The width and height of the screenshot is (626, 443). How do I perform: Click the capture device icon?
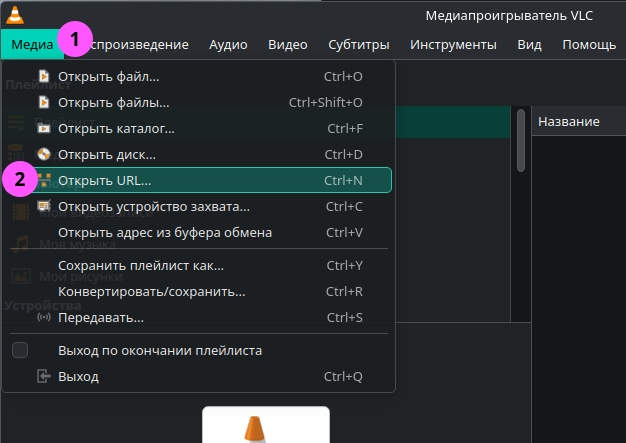[43, 206]
